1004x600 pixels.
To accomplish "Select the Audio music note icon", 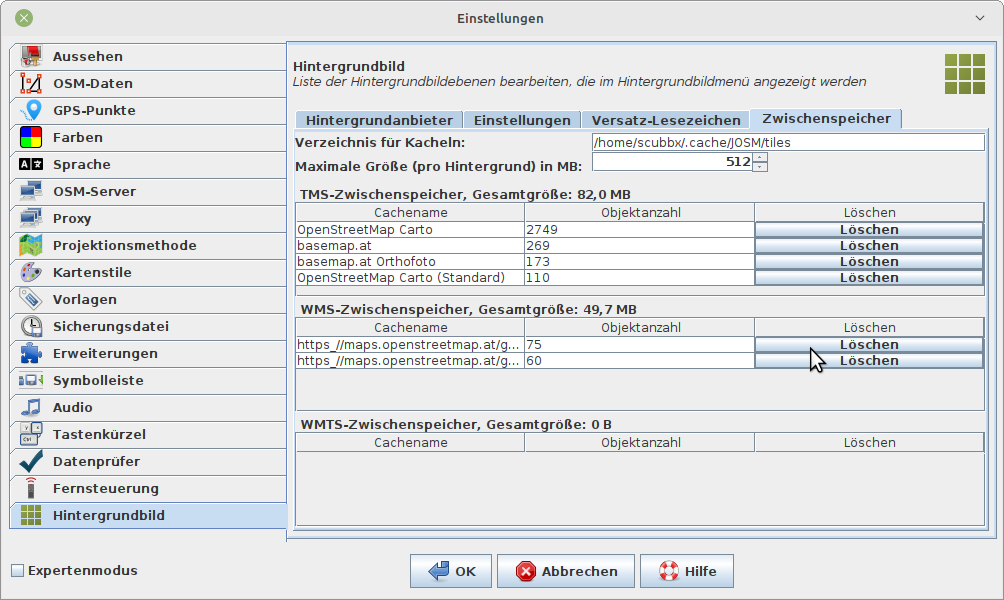I will 32,408.
